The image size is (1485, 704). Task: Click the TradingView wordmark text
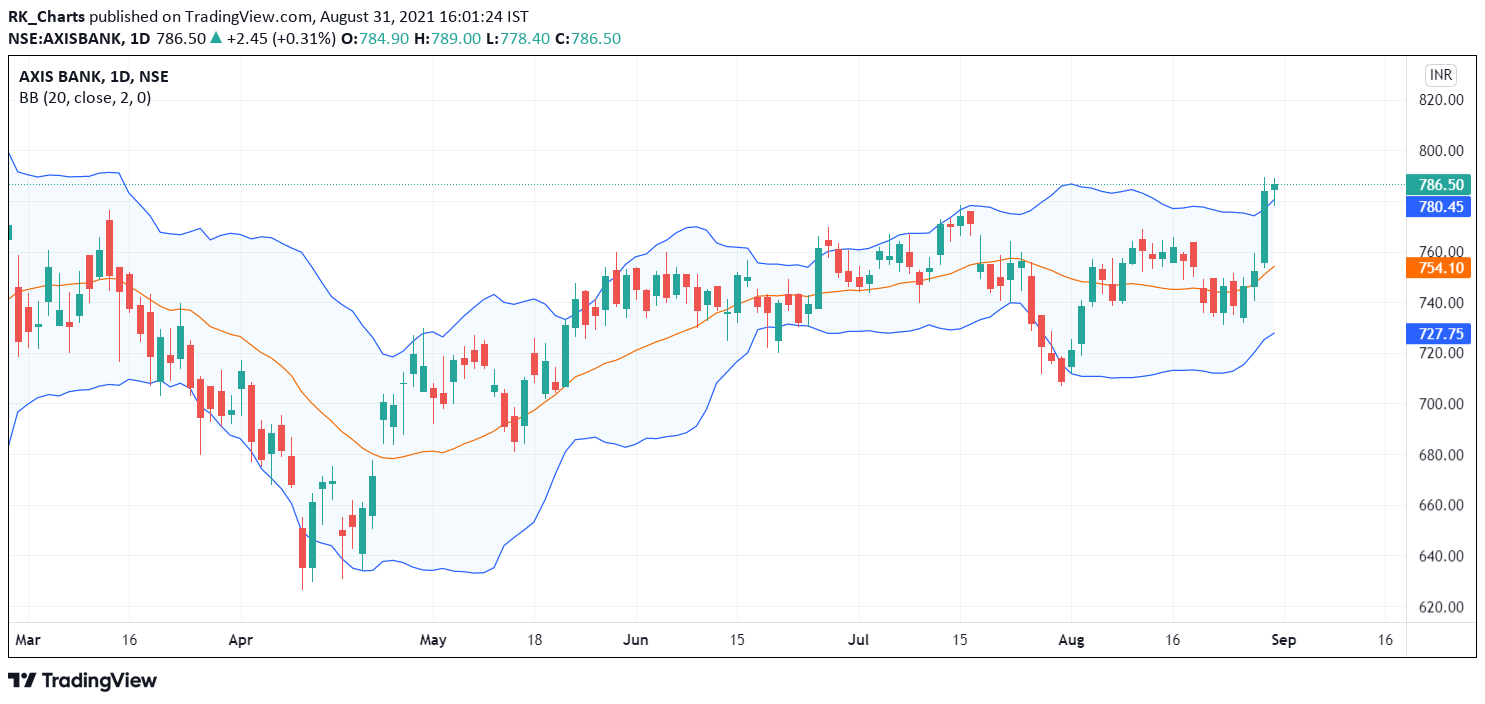pyautogui.click(x=99, y=681)
